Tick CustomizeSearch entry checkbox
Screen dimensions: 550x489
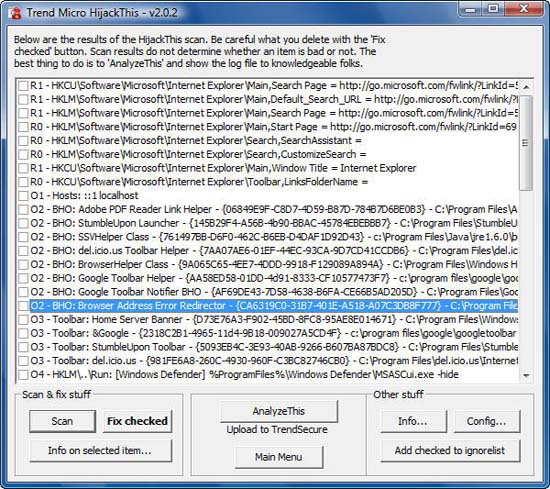click(x=23, y=154)
